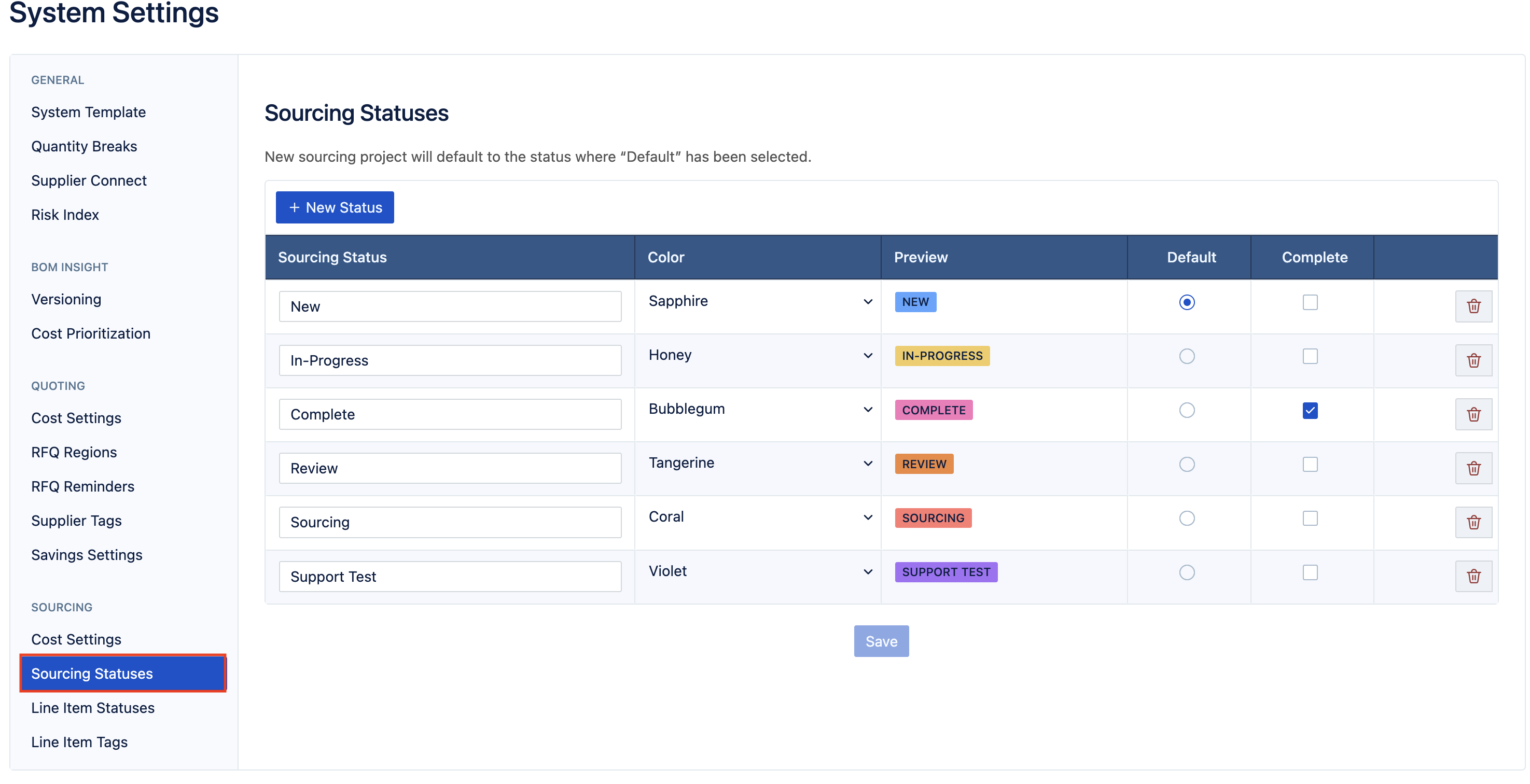Click the Save button
Screen dimensions: 1530x784
881,641
